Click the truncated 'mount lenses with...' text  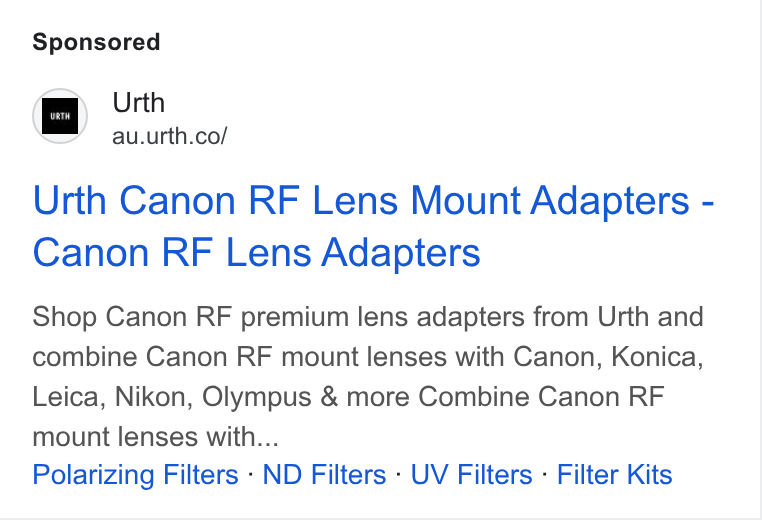(156, 436)
